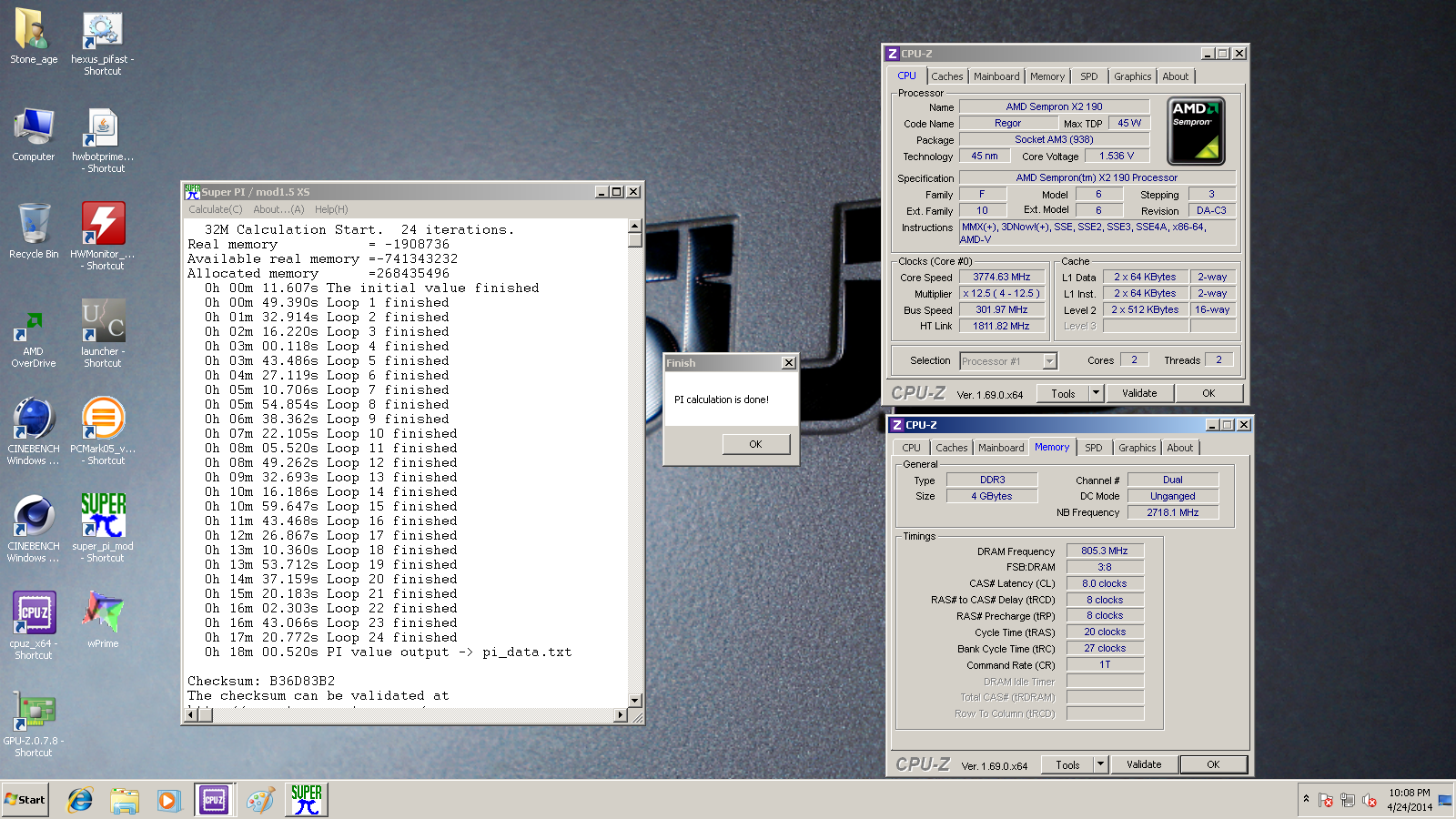Open Processor #1 selection dropdown
The height and width of the screenshot is (819, 1456).
tap(1049, 361)
